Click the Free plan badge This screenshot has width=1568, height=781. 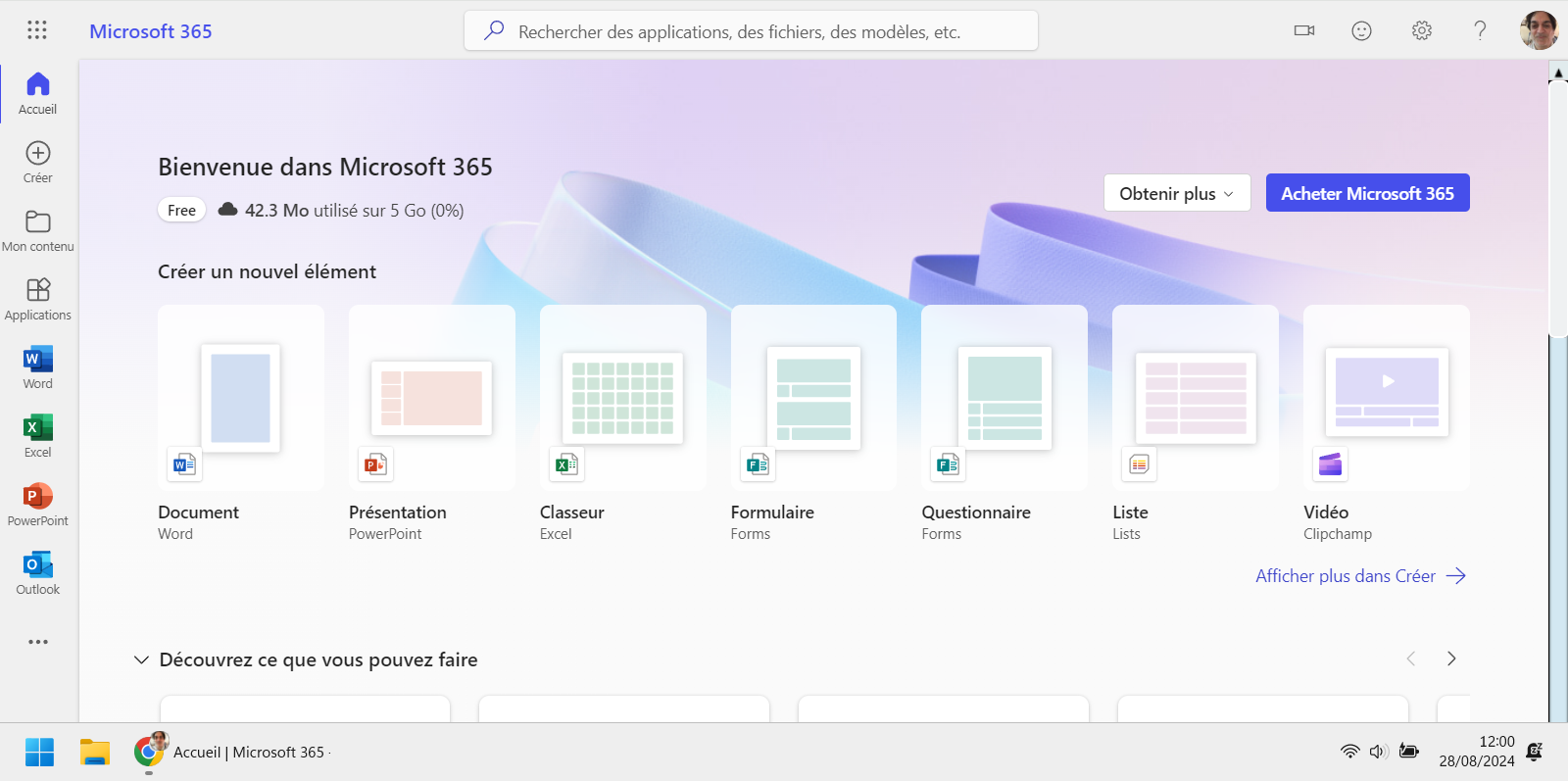tap(181, 211)
